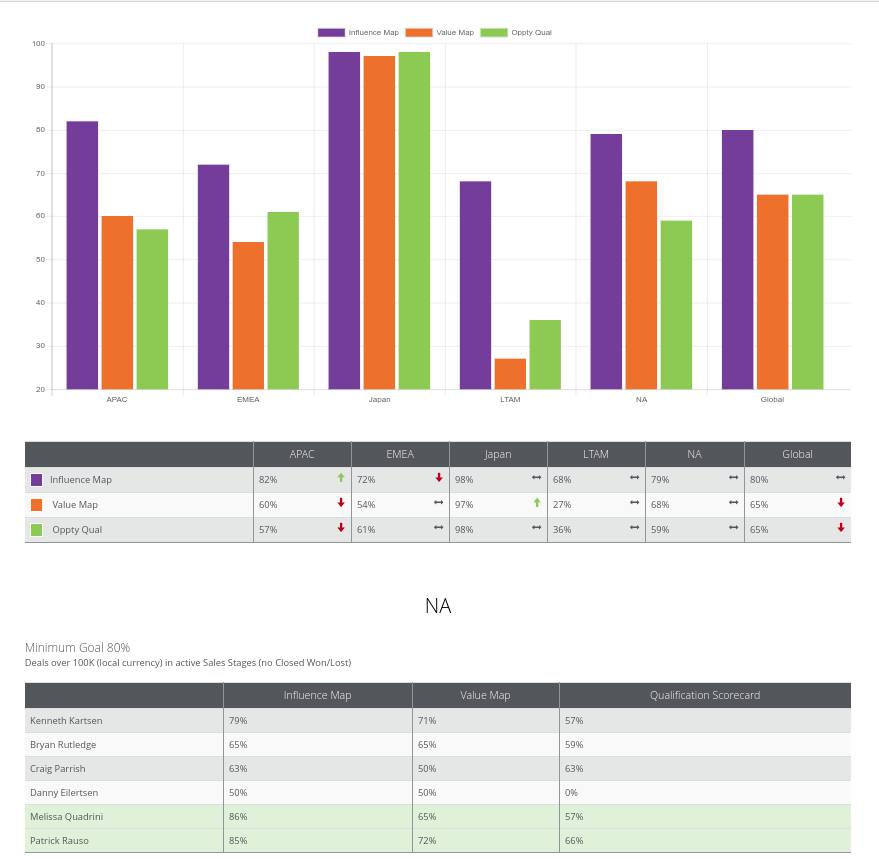
Task: Toggle Oppty Qual series in chart legend
Action: click(516, 33)
